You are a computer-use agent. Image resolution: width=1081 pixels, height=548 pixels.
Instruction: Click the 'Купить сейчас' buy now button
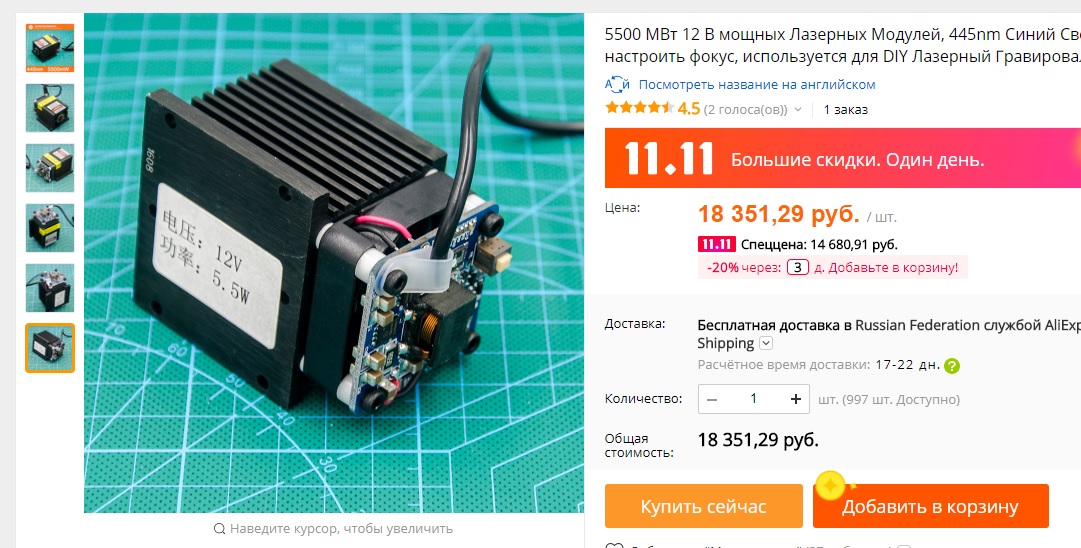click(704, 506)
